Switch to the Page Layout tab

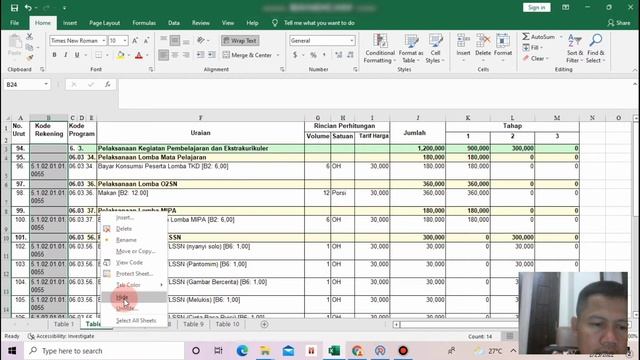pos(104,23)
